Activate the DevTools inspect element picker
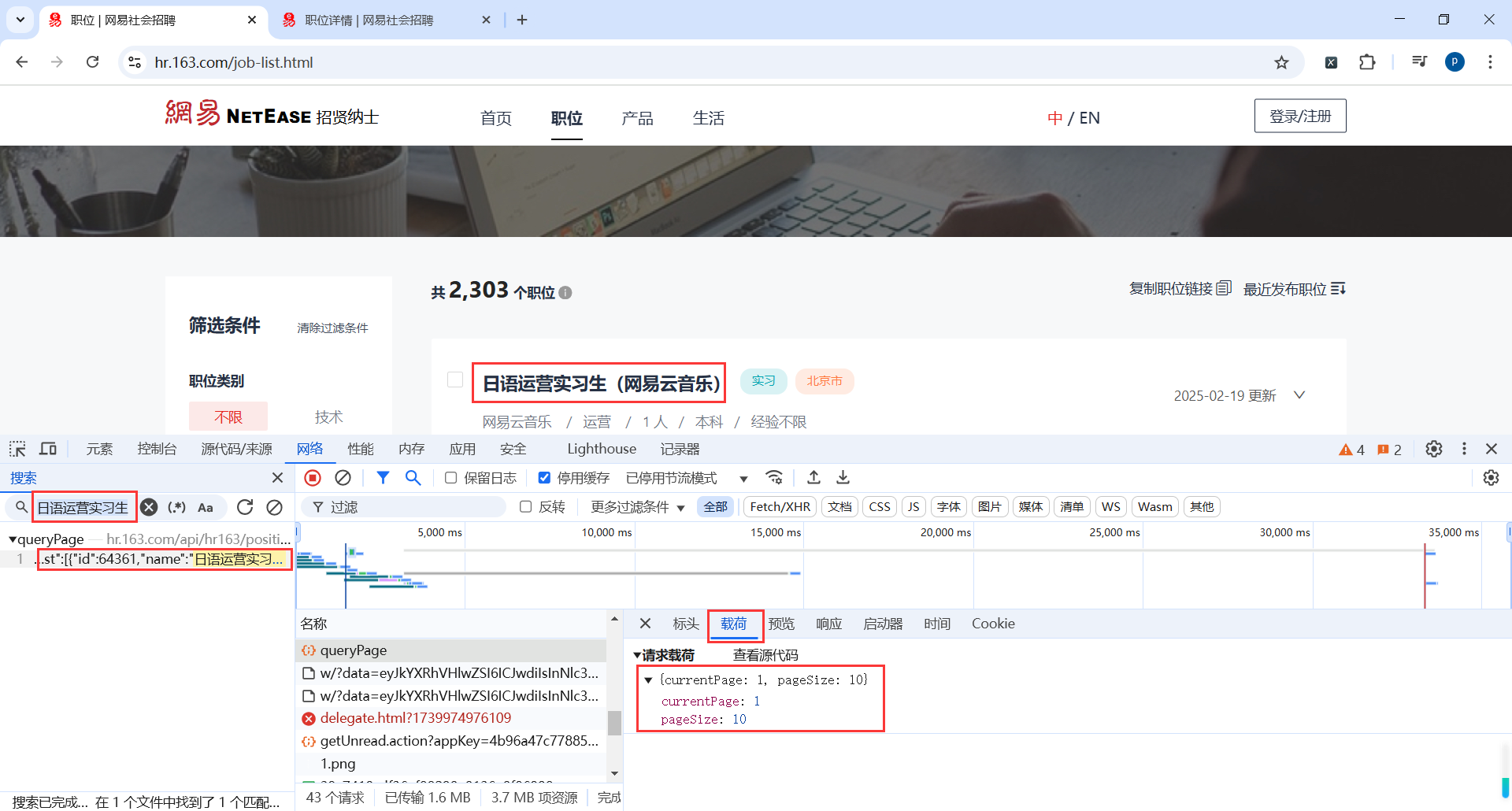Viewport: 1512px width, 811px height. tap(17, 449)
